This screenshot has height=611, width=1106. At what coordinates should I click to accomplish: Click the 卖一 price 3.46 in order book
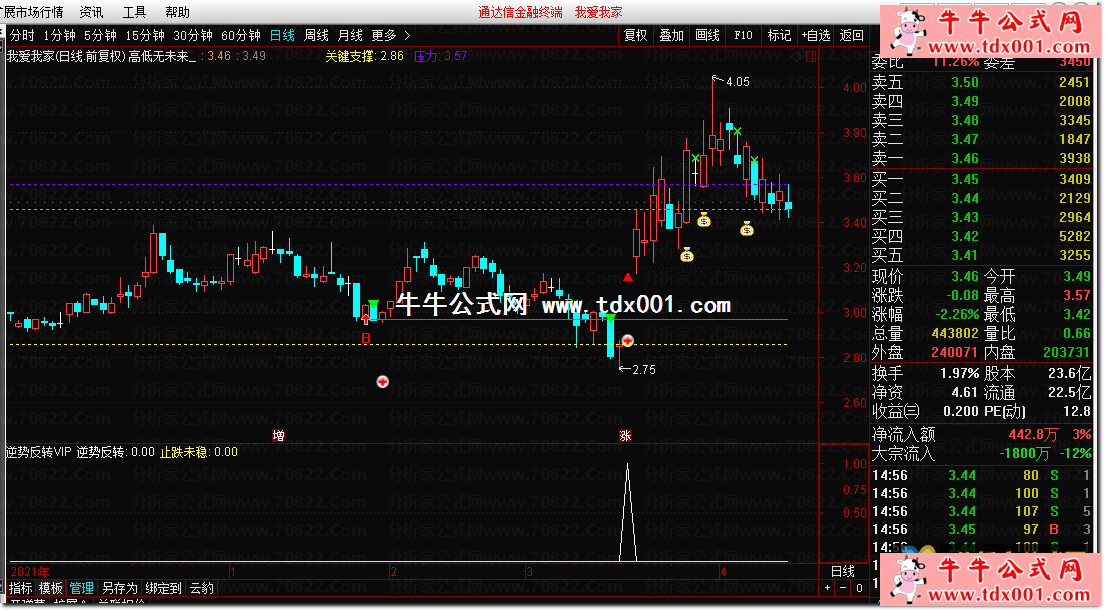[x=965, y=158]
